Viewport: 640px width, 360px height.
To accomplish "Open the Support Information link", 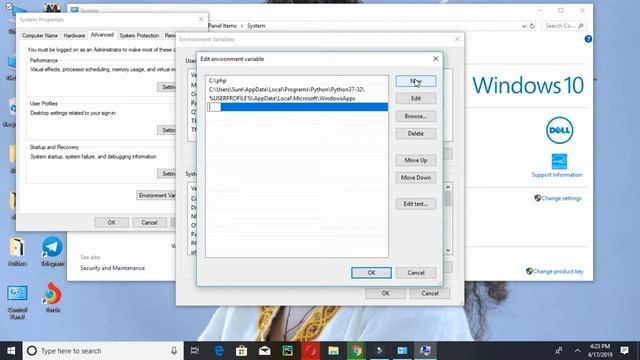I will coord(557,175).
